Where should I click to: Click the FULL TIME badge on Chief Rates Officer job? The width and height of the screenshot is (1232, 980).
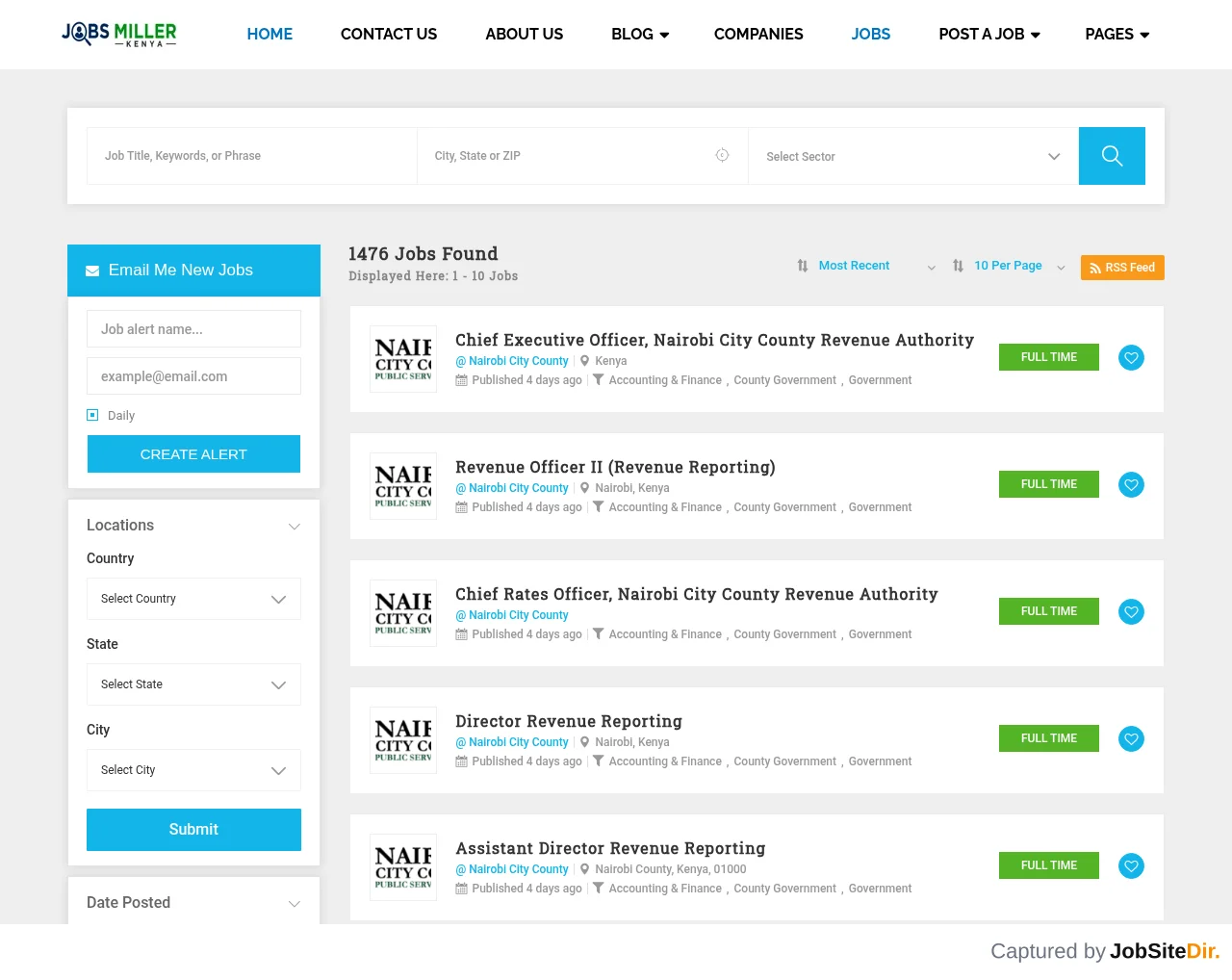(x=1049, y=611)
